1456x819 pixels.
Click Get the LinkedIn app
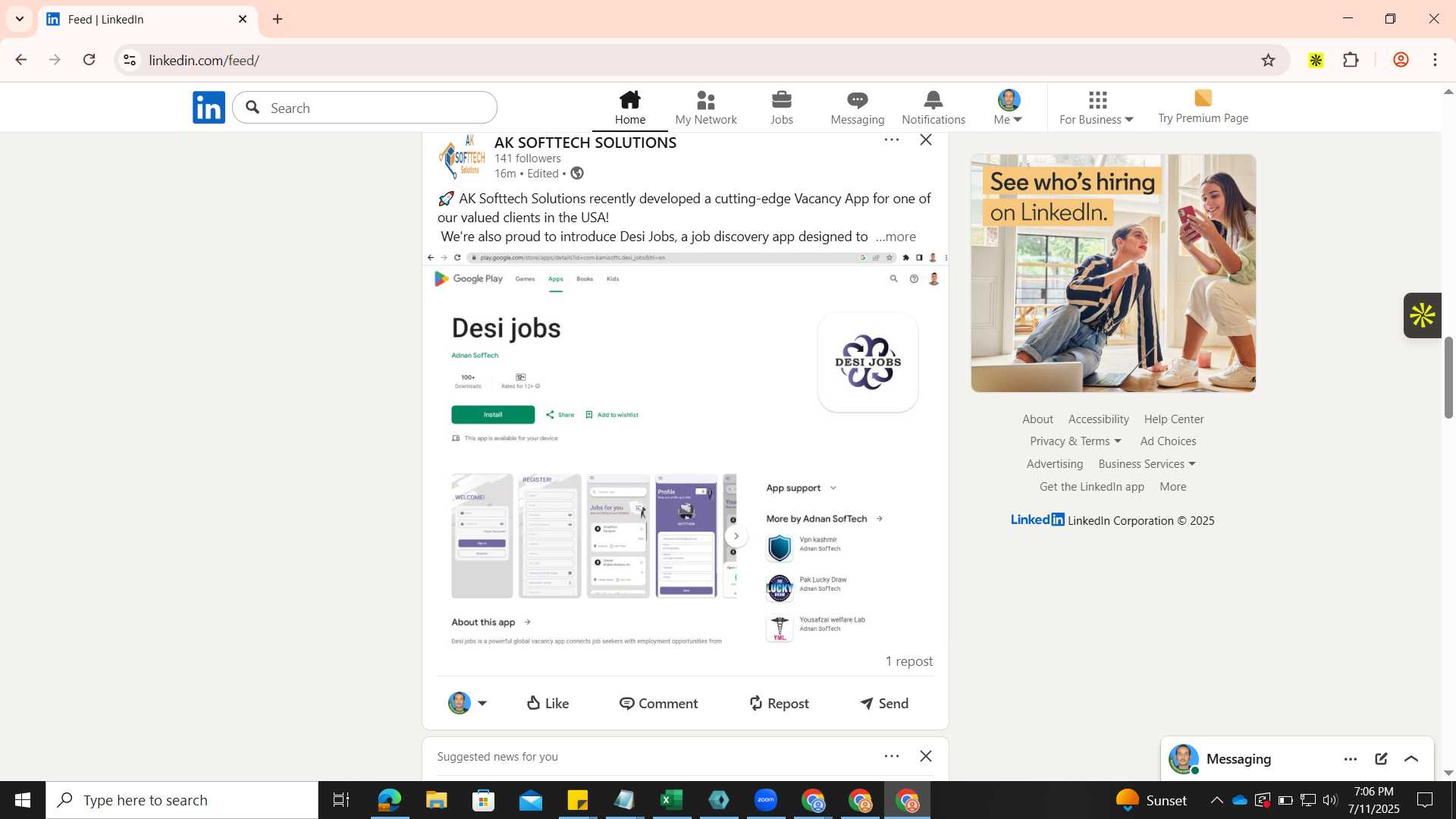click(x=1091, y=487)
